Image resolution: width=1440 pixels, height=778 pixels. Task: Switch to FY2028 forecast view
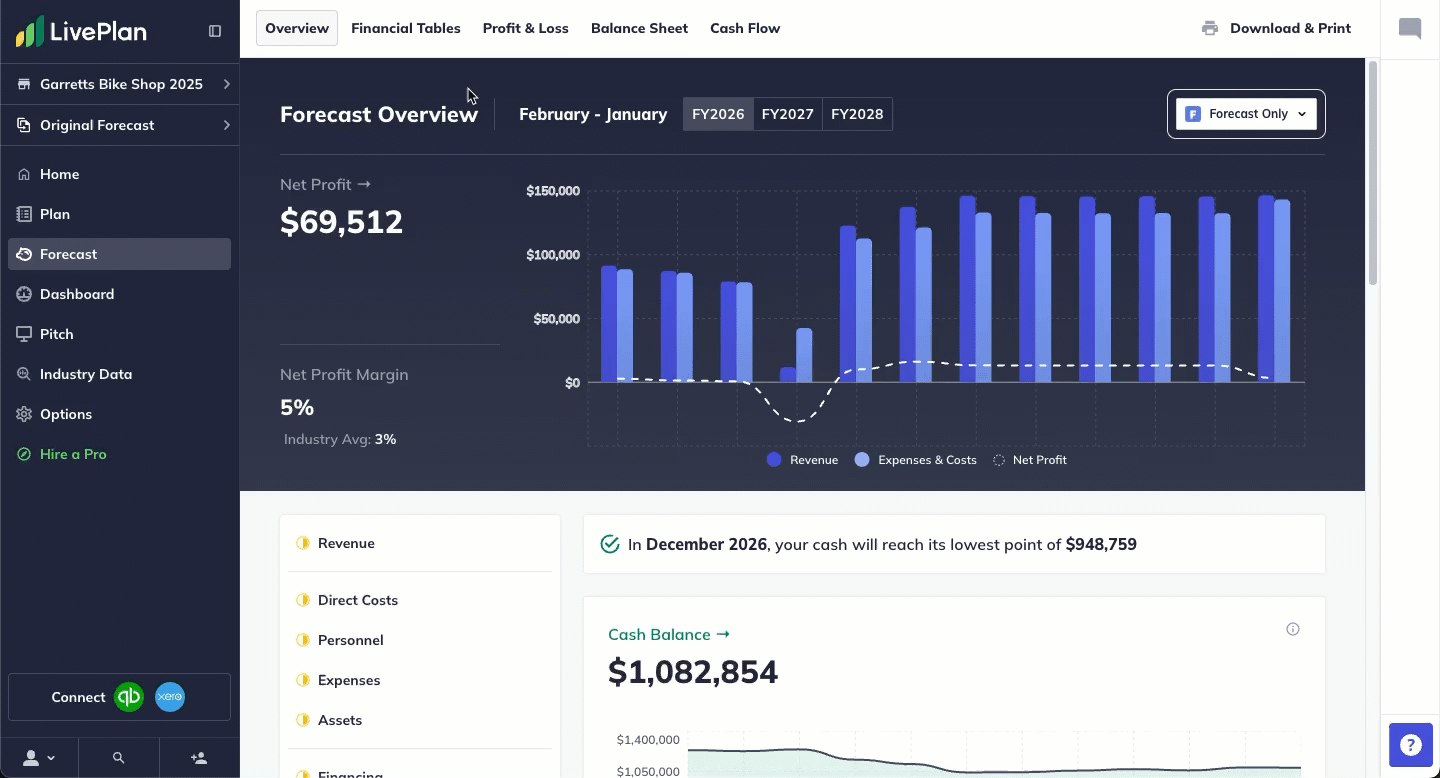857,113
